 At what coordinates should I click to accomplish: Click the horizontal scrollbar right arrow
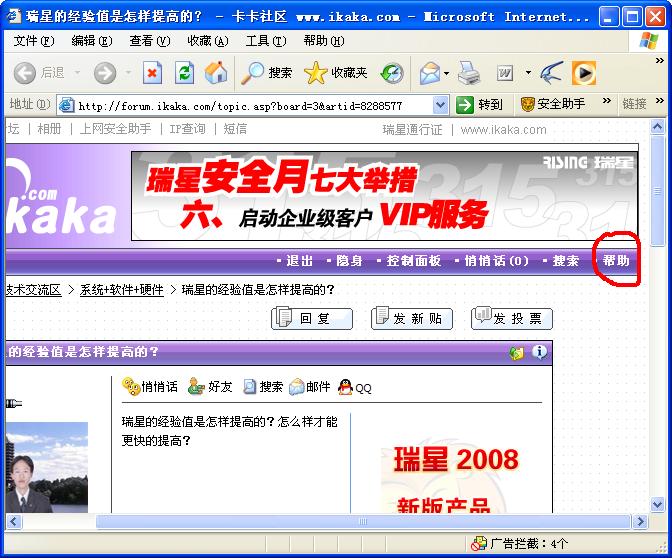641,522
